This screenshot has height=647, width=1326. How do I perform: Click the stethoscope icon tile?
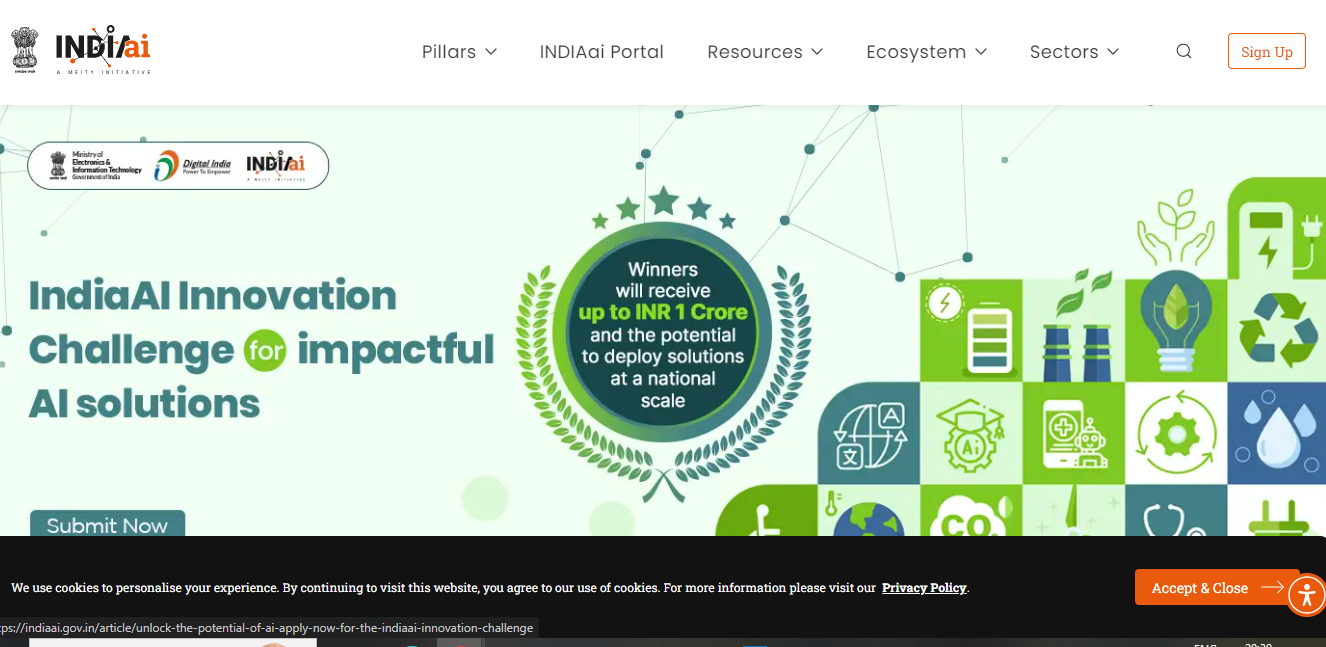(x=1175, y=512)
